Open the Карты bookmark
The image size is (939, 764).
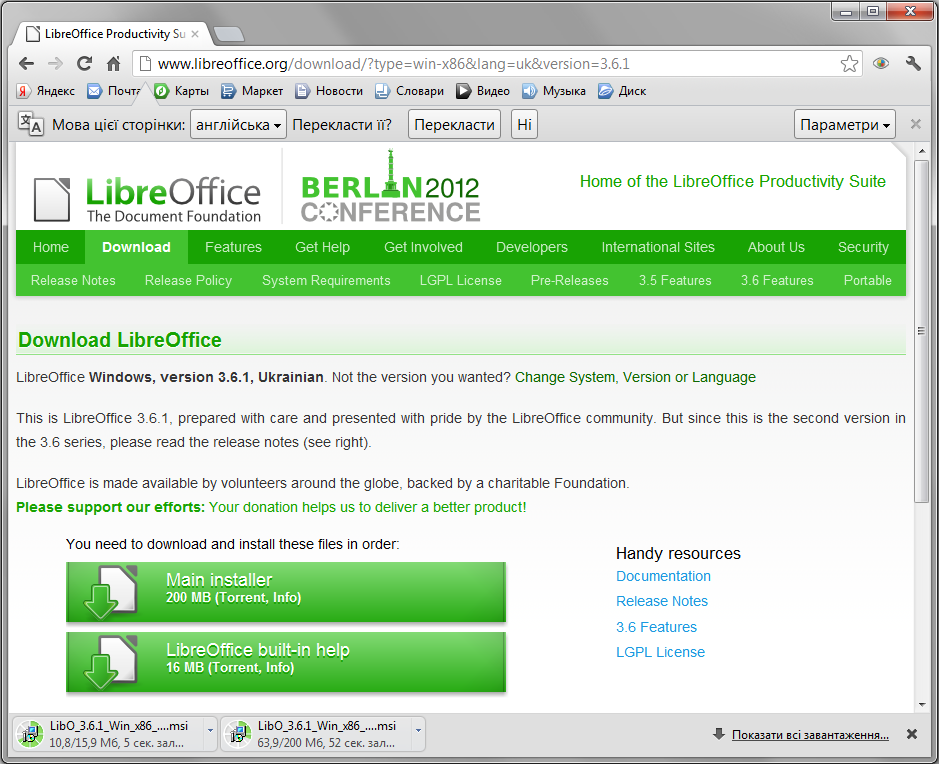(x=181, y=91)
